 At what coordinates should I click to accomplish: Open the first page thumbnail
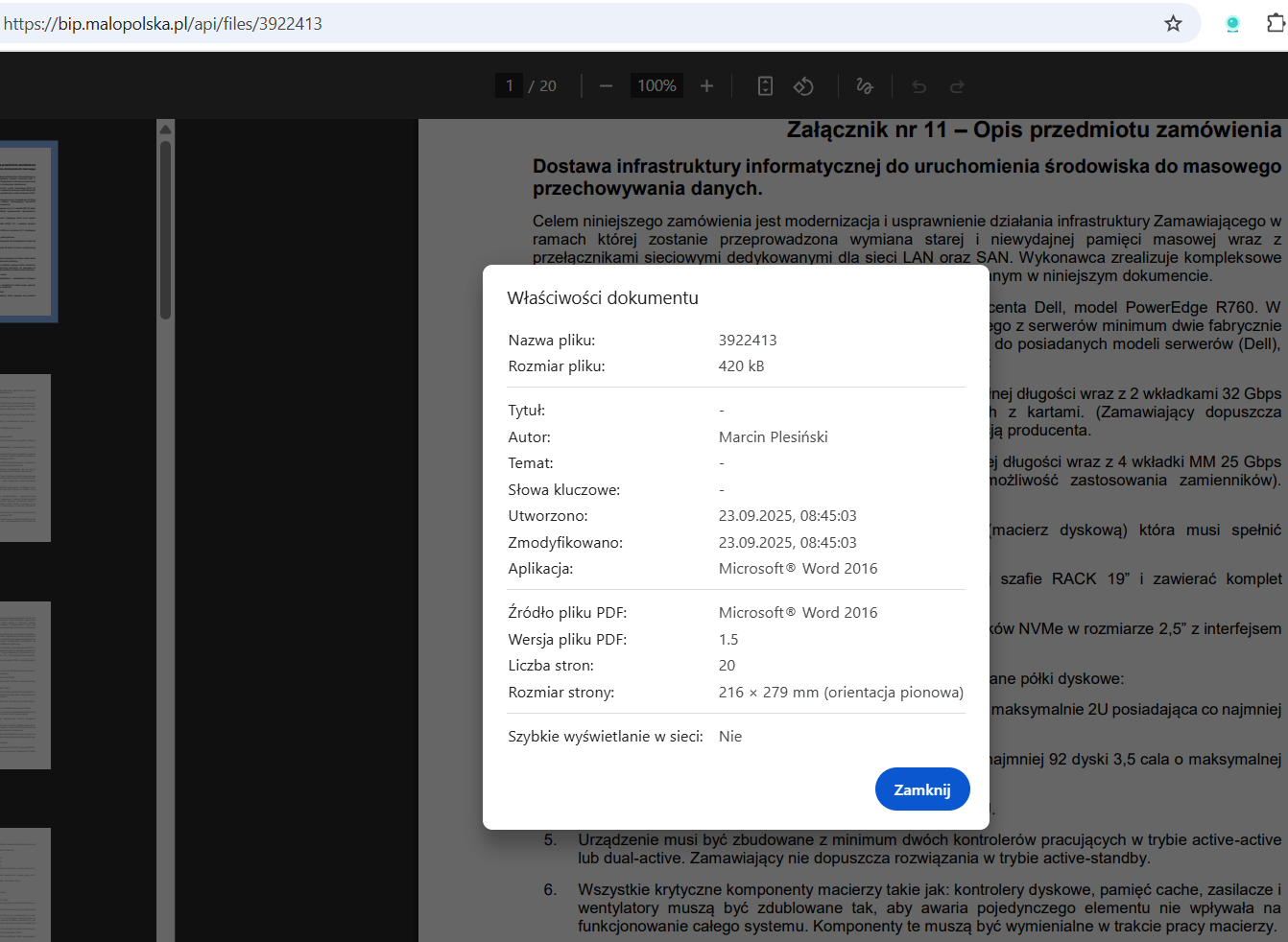pos(26,230)
